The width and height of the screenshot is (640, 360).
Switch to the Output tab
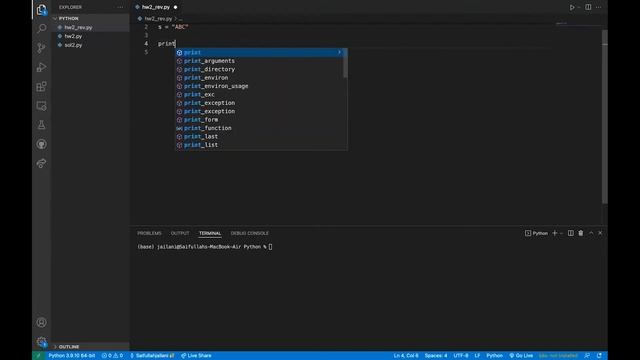point(180,233)
